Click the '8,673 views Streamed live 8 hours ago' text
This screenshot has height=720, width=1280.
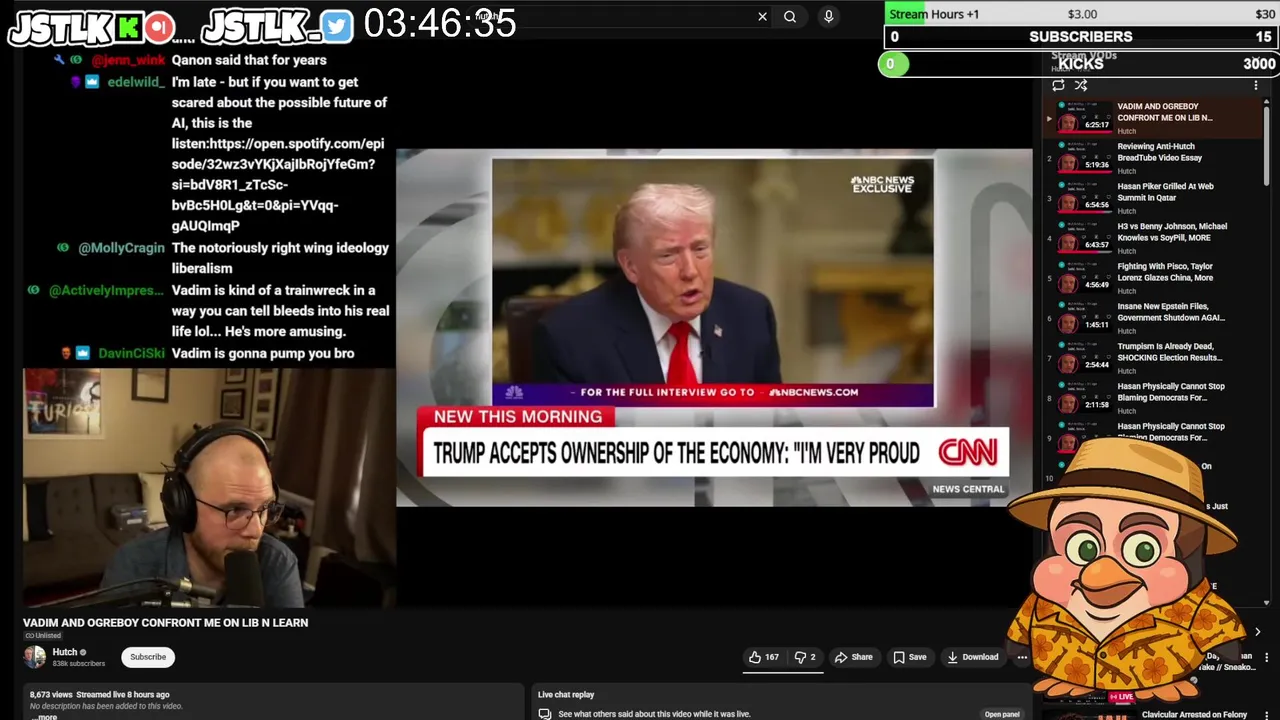pyautogui.click(x=99, y=694)
